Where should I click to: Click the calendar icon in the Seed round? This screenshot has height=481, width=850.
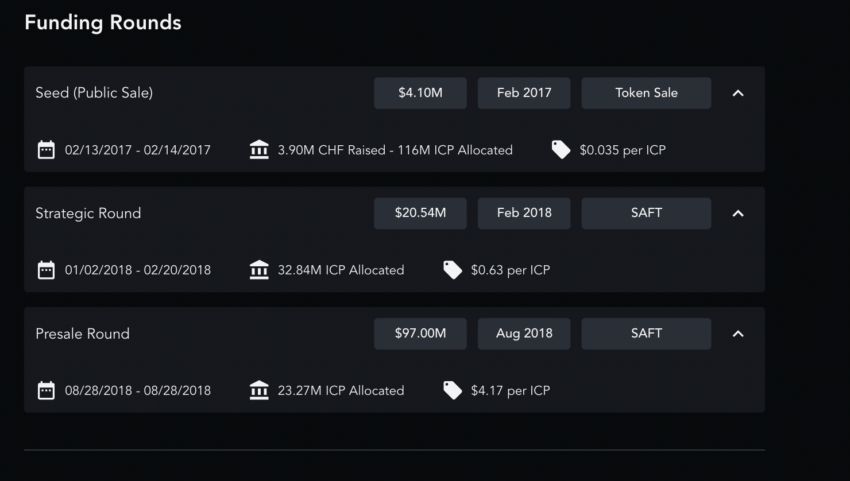[x=46, y=150]
